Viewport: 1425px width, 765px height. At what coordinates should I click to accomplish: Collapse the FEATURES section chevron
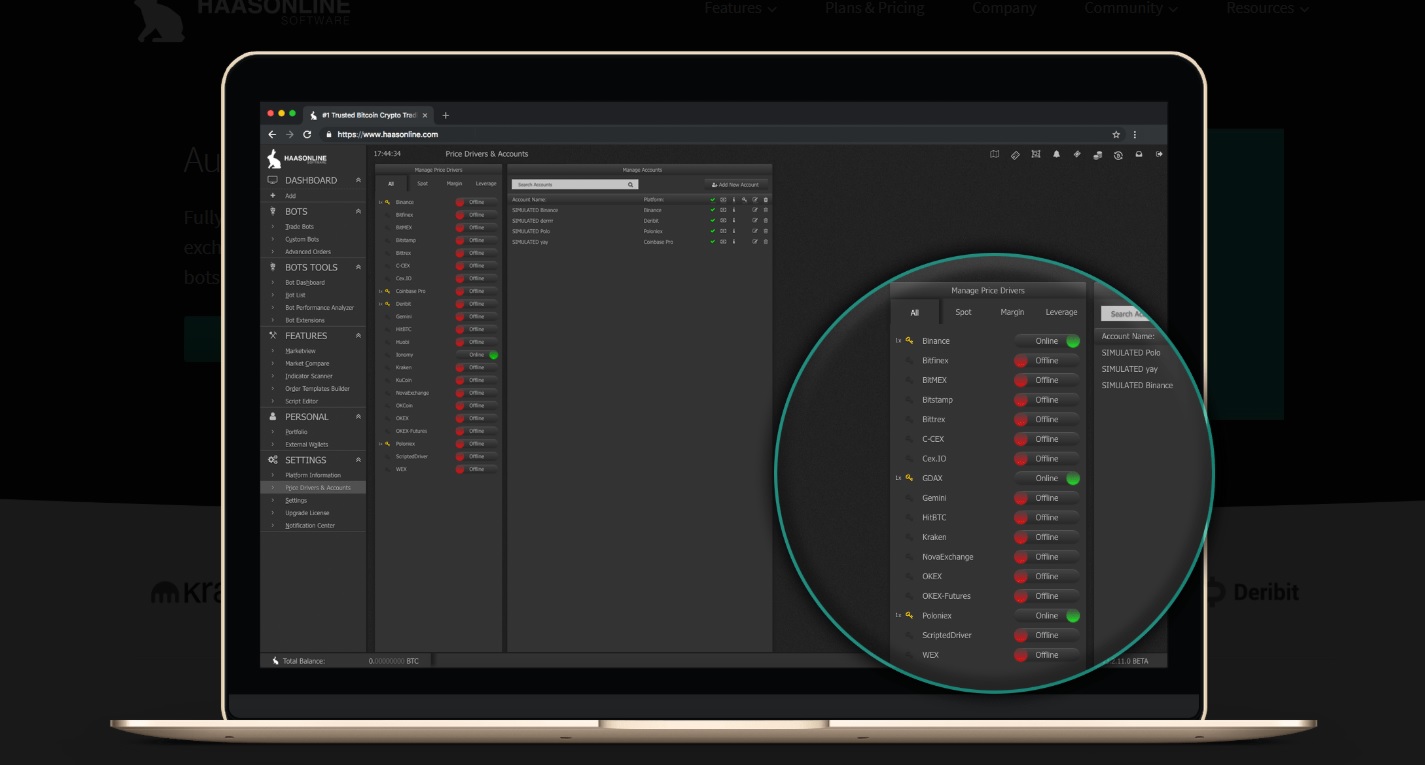tap(358, 335)
